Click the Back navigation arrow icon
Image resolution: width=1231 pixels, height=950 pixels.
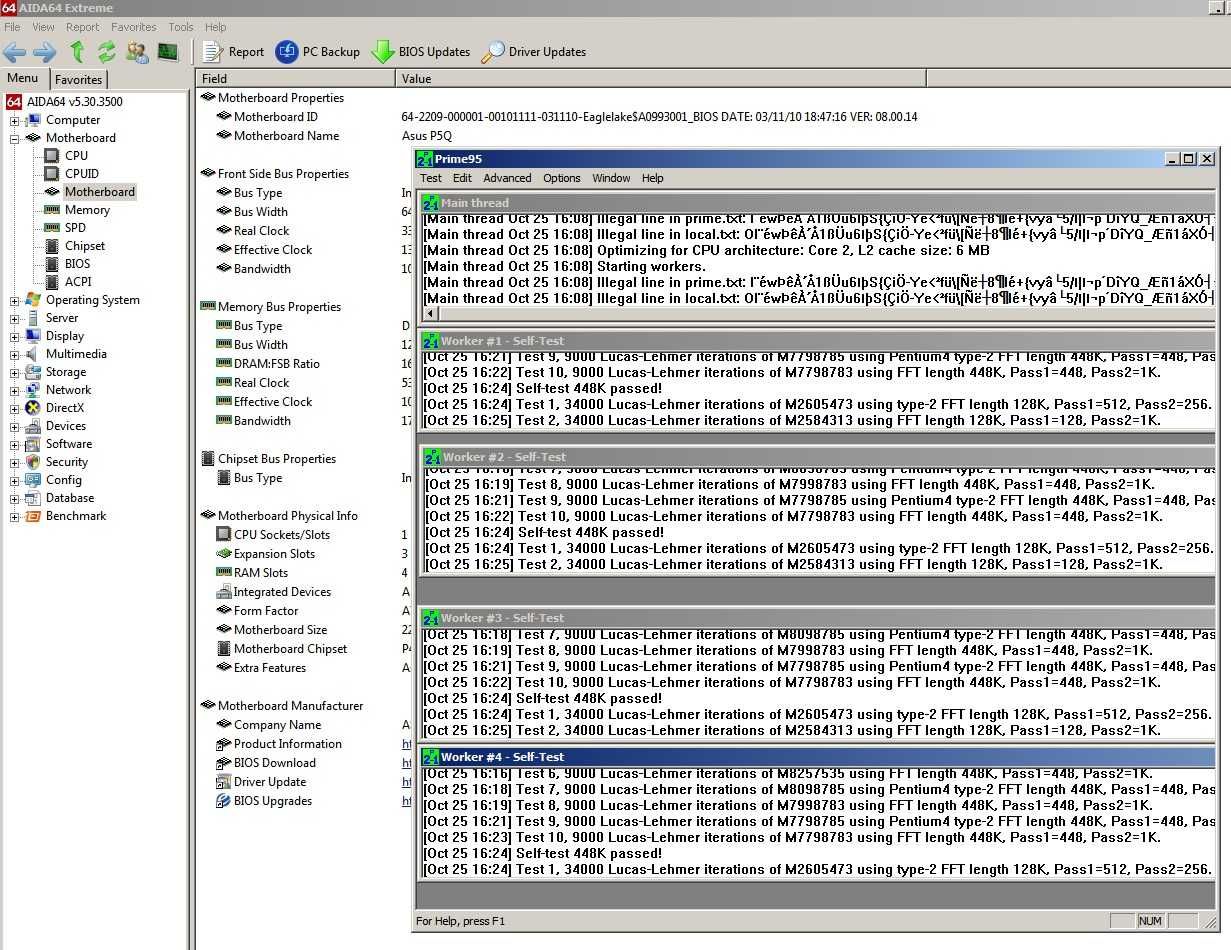point(15,52)
